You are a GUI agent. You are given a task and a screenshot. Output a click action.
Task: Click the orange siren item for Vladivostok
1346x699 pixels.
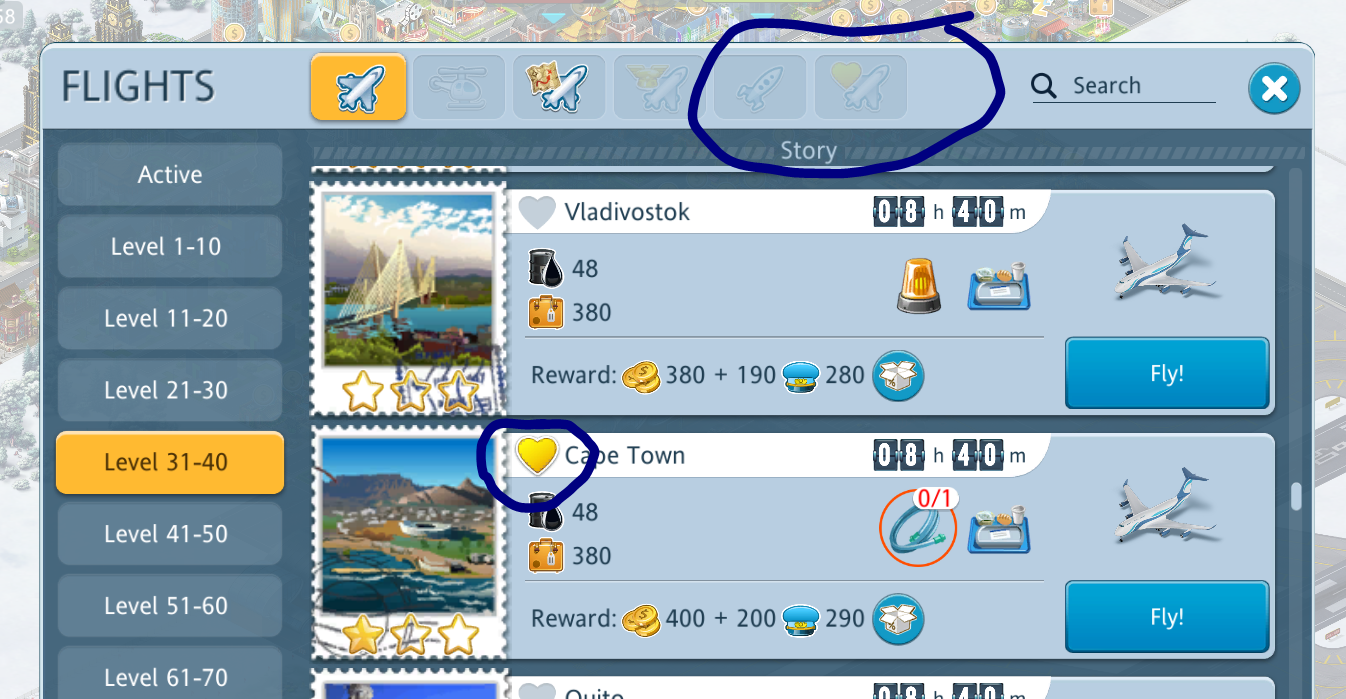pyautogui.click(x=919, y=284)
